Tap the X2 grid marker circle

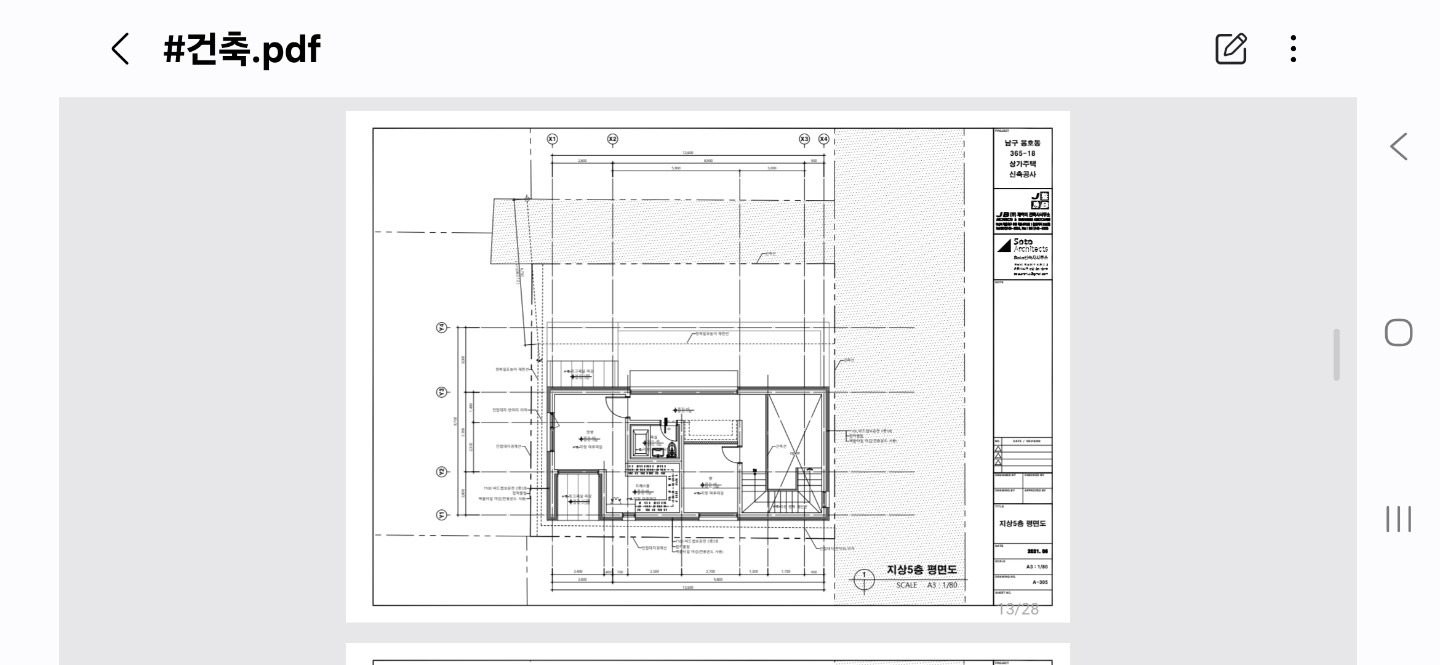pyautogui.click(x=613, y=139)
